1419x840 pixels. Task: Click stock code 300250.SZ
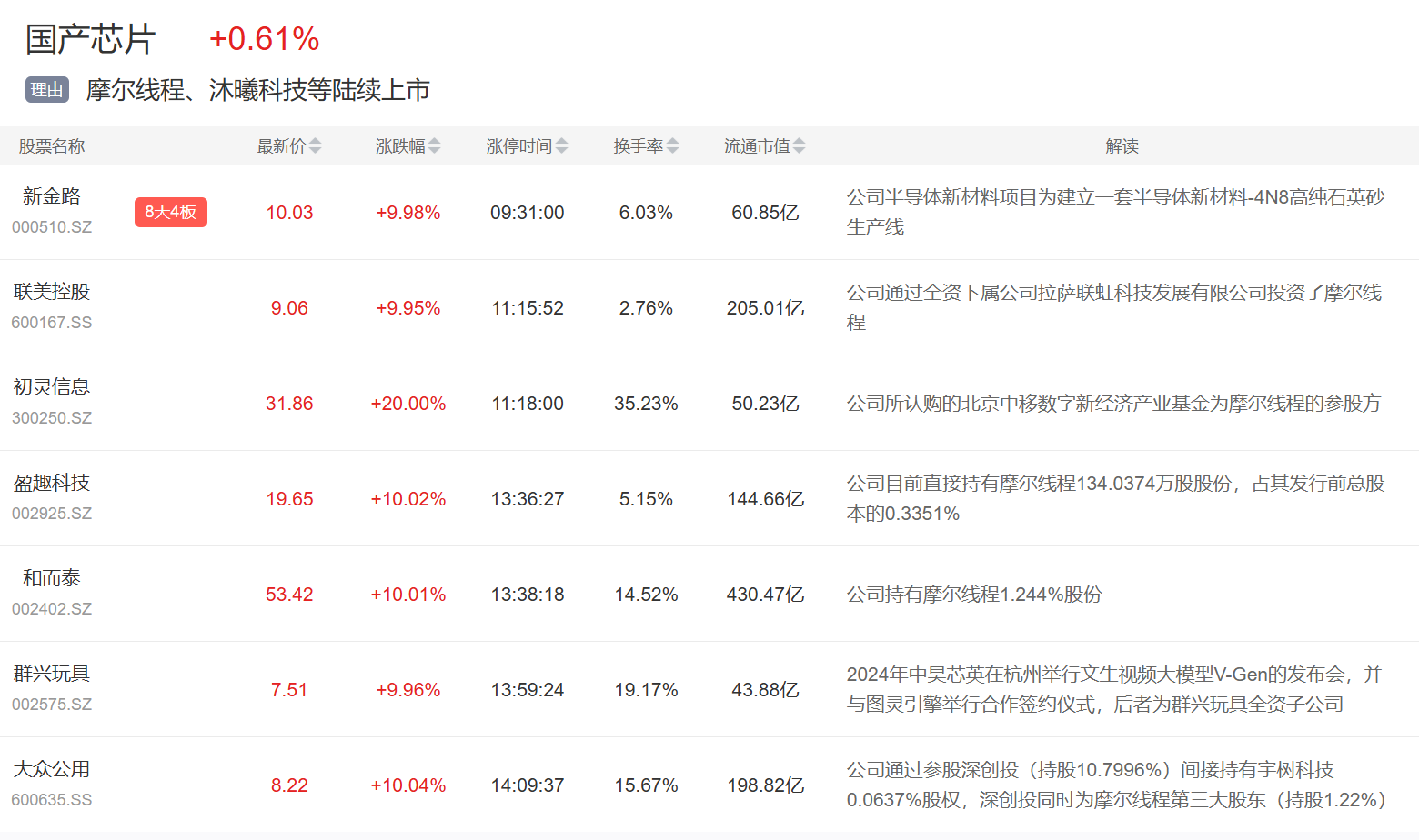tap(52, 418)
